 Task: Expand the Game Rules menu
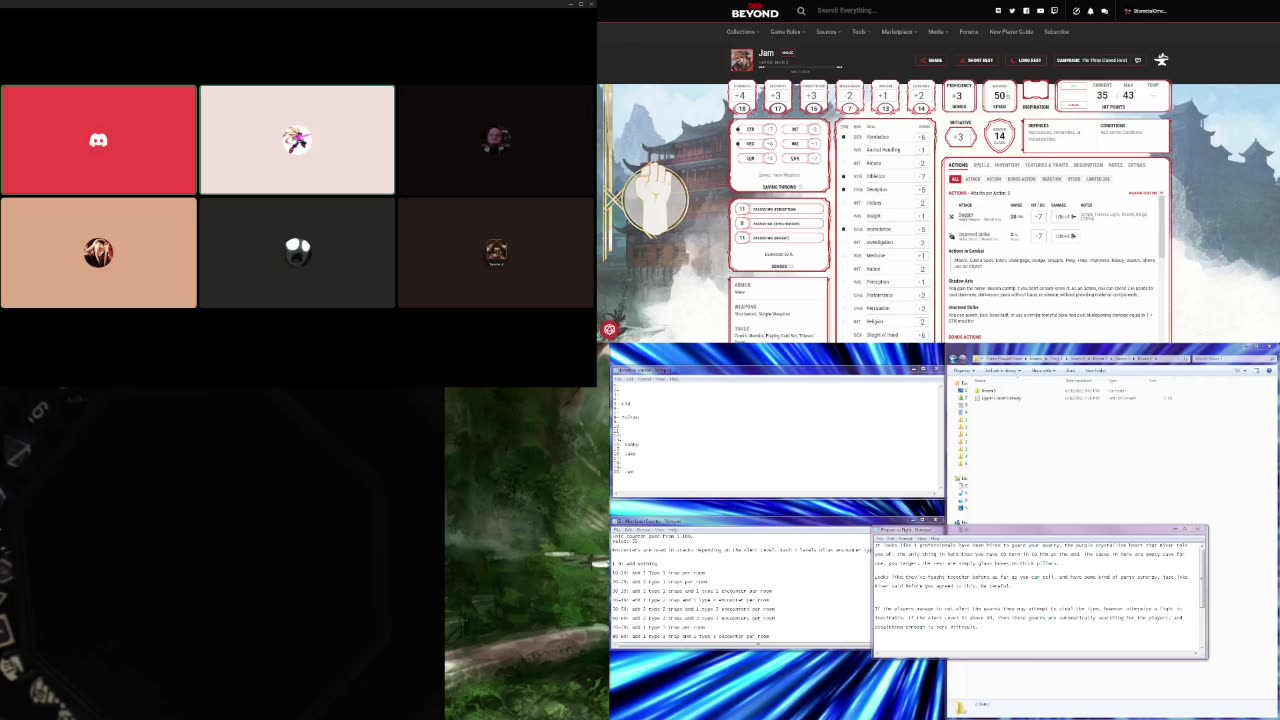pos(786,32)
